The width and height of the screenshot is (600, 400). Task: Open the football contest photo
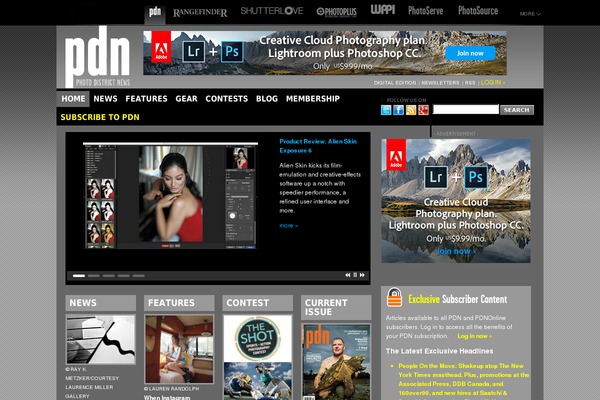[258, 381]
